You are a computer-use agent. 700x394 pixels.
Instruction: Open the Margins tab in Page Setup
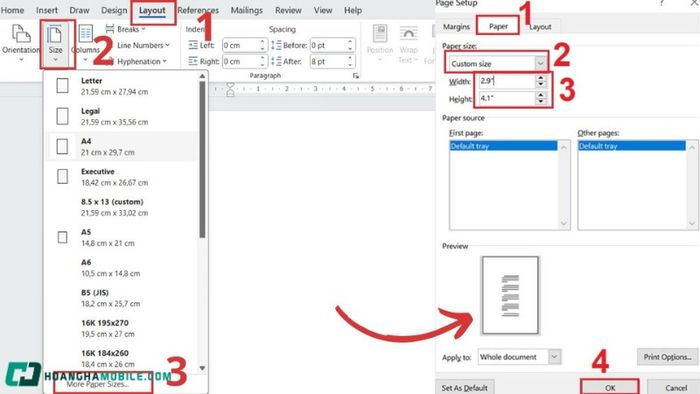point(456,27)
